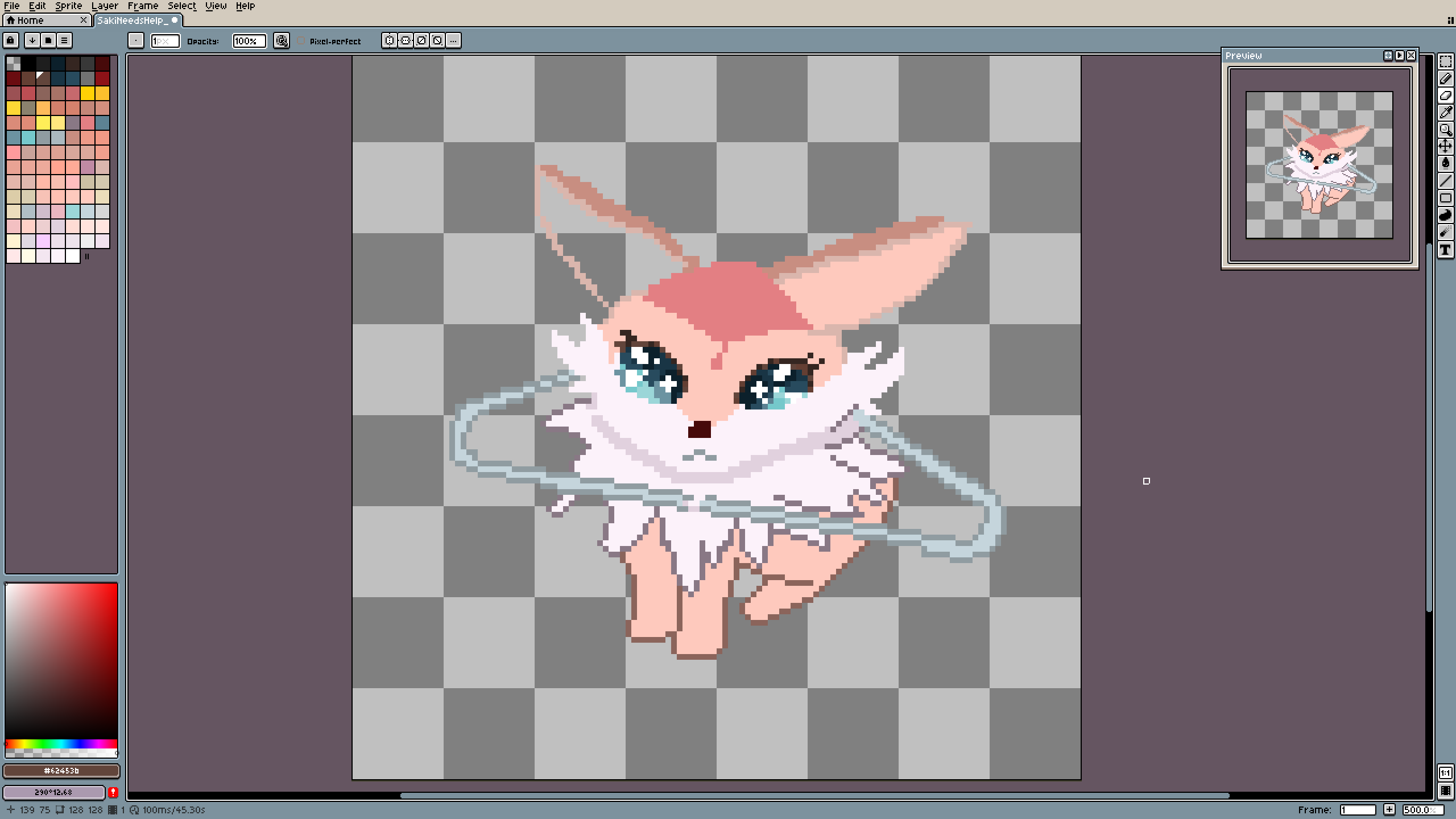Toggle the 1:1 minimap view button
The image size is (1456, 819).
tap(1445, 773)
